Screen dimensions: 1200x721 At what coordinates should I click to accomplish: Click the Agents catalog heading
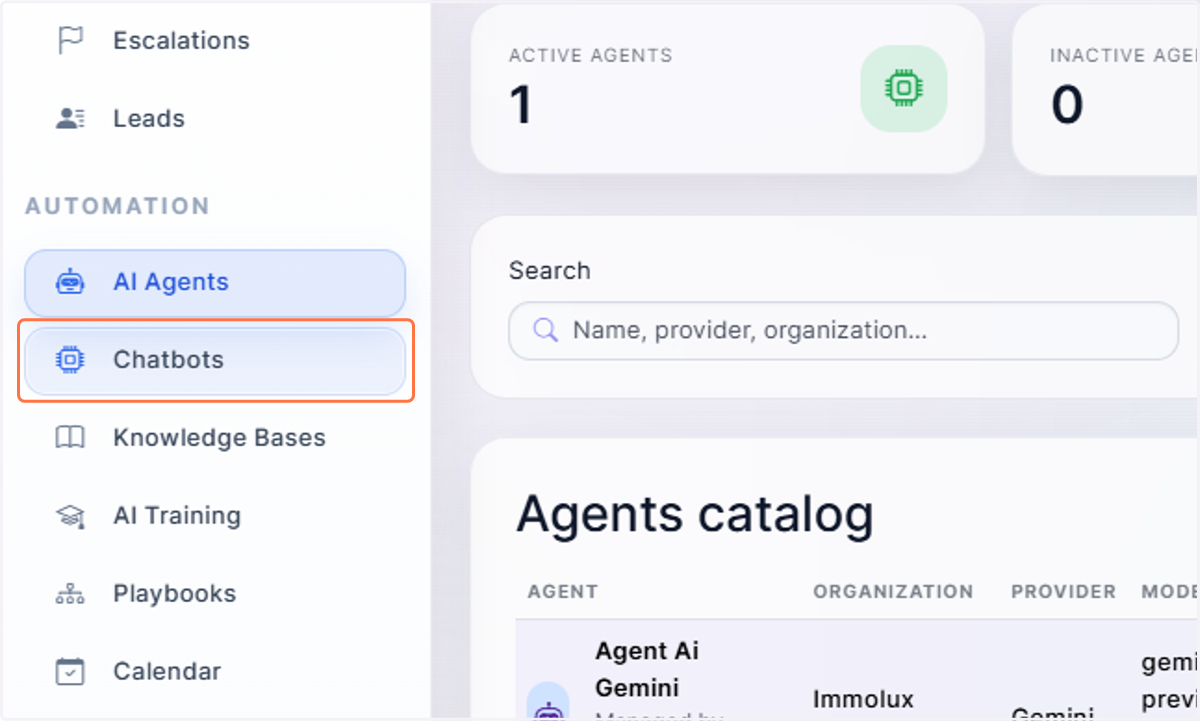coord(695,514)
